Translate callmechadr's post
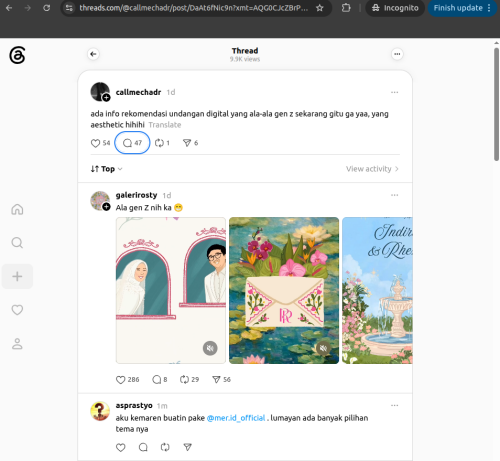 click(165, 125)
